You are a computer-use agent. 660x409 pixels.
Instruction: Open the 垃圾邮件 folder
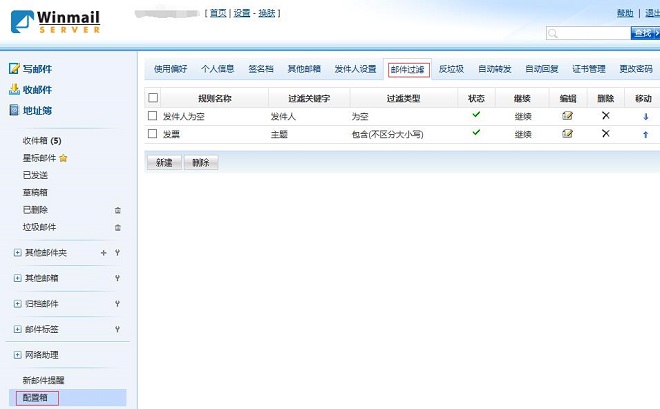(x=40, y=227)
